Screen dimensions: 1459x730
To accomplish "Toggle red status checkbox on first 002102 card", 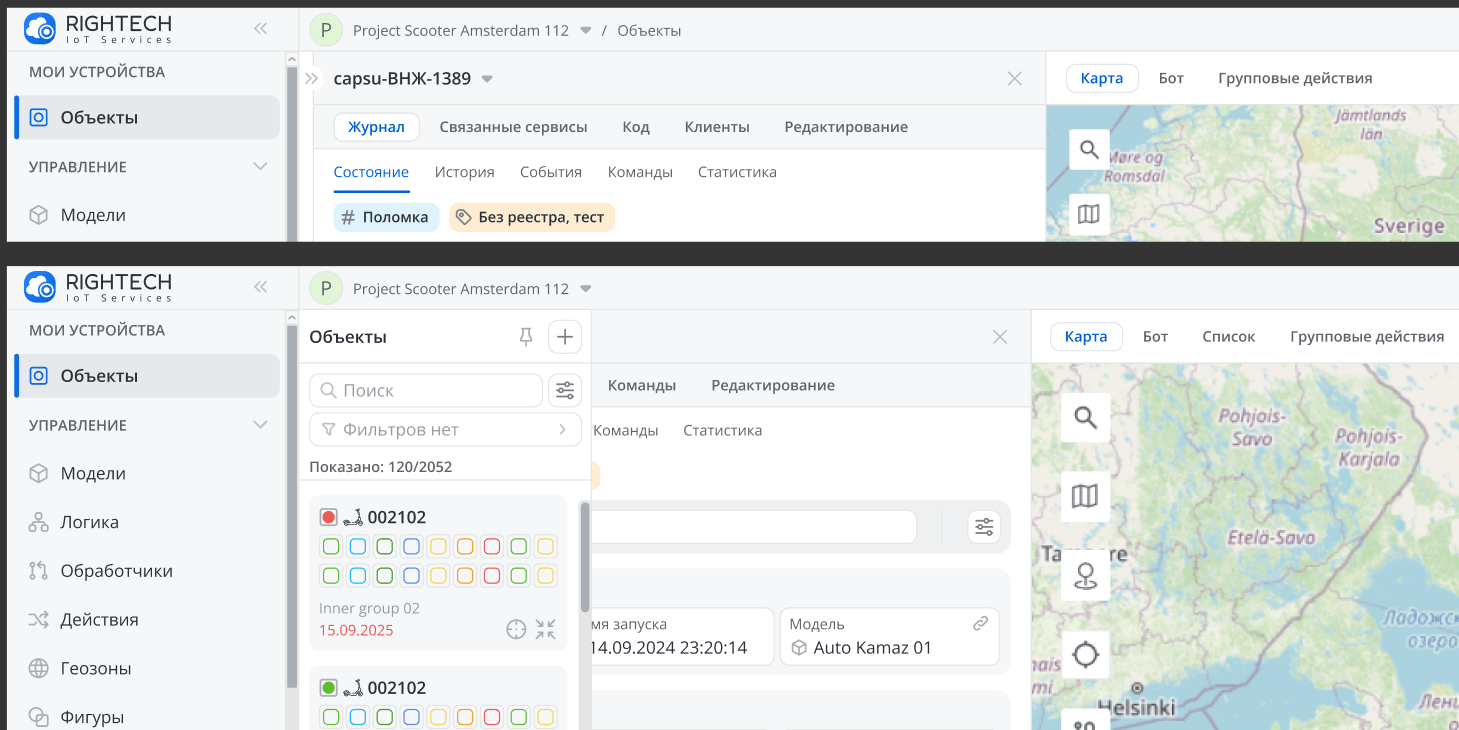I will [x=329, y=517].
